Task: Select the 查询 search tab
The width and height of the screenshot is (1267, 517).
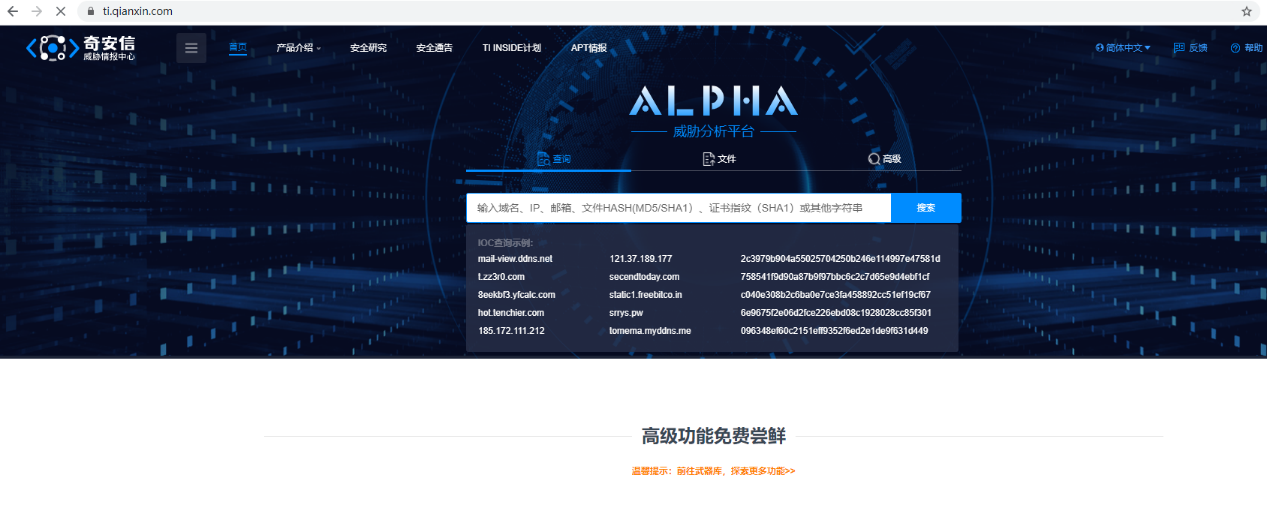Action: (x=554, y=159)
